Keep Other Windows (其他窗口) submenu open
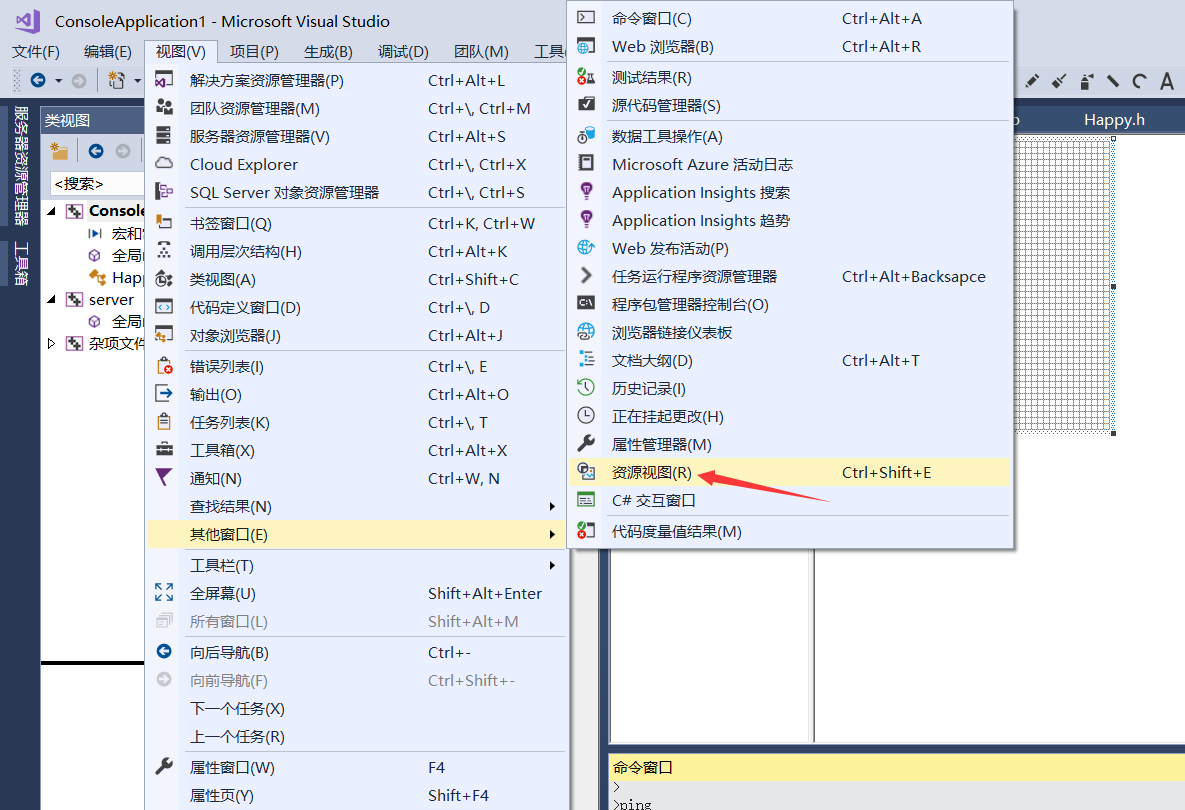This screenshot has height=810, width=1185. pos(356,534)
